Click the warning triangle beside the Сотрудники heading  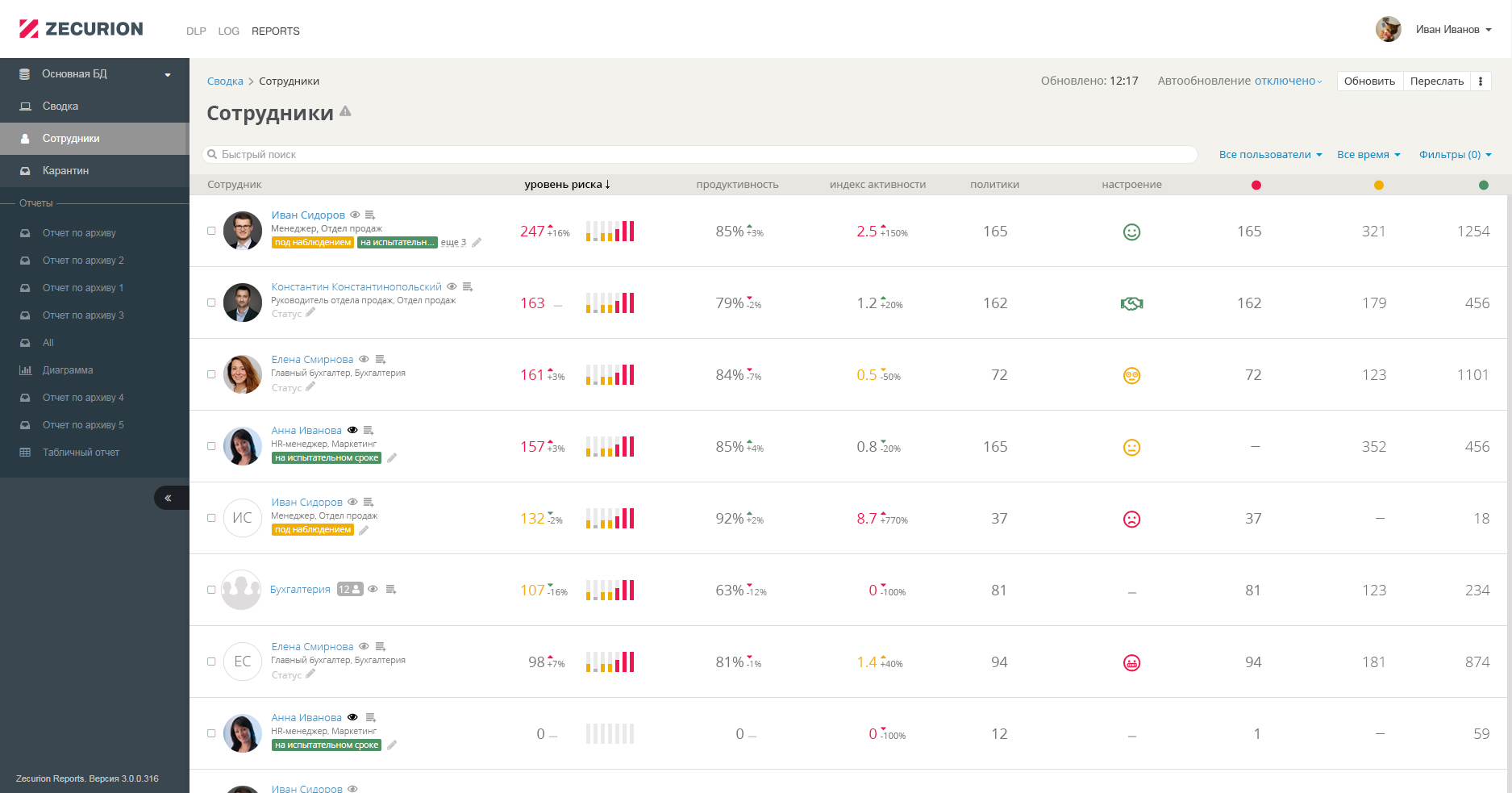(x=345, y=111)
